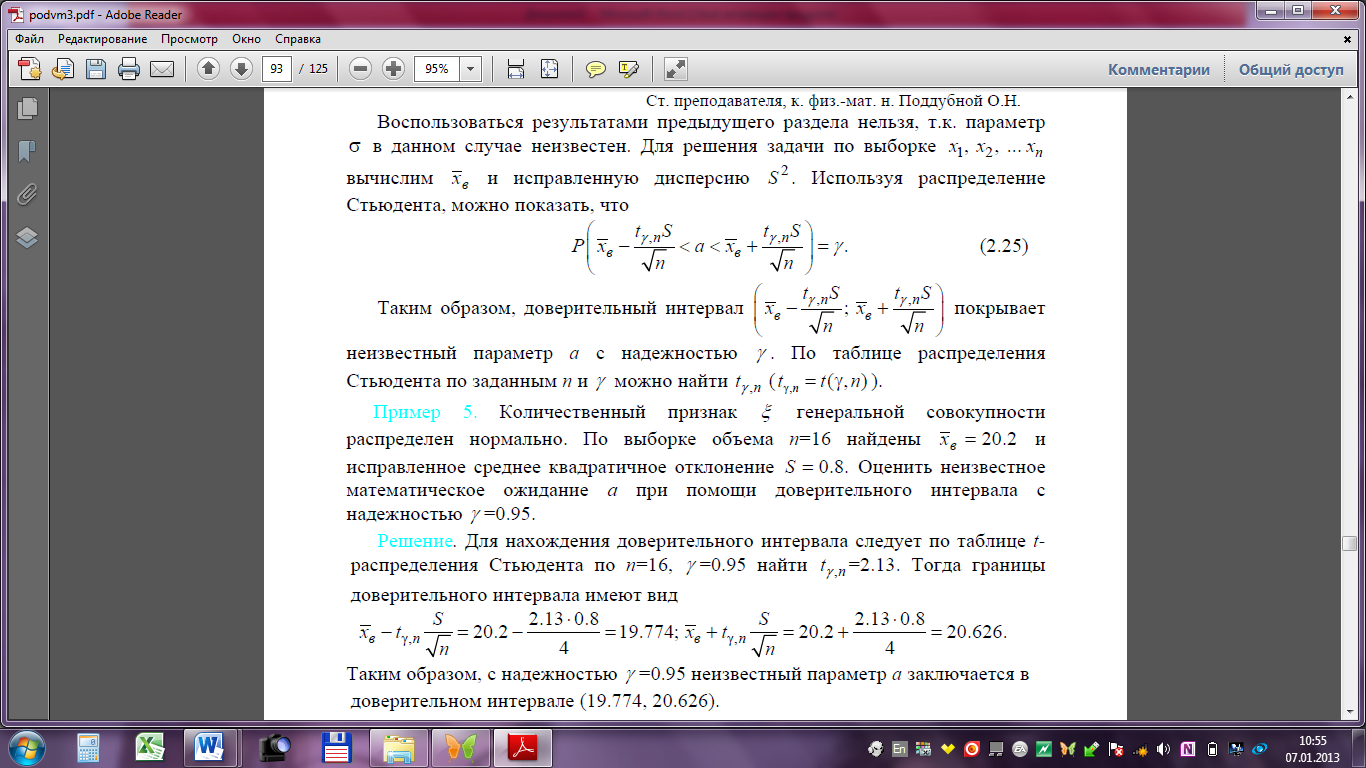1366x768 pixels.
Task: Click the OneNote tray icon
Action: click(1188, 749)
